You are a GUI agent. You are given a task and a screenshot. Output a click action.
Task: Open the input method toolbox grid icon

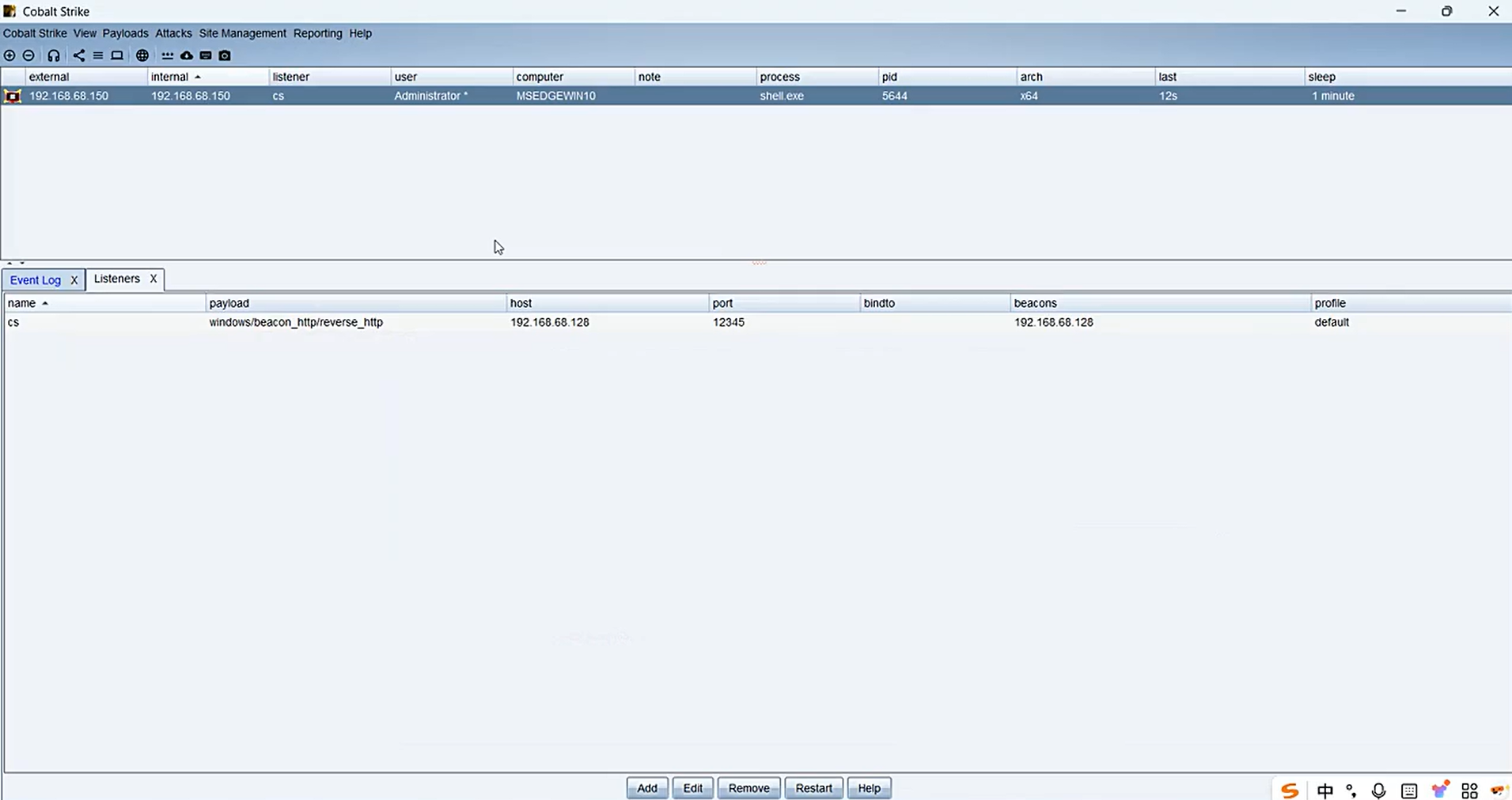pos(1469,791)
